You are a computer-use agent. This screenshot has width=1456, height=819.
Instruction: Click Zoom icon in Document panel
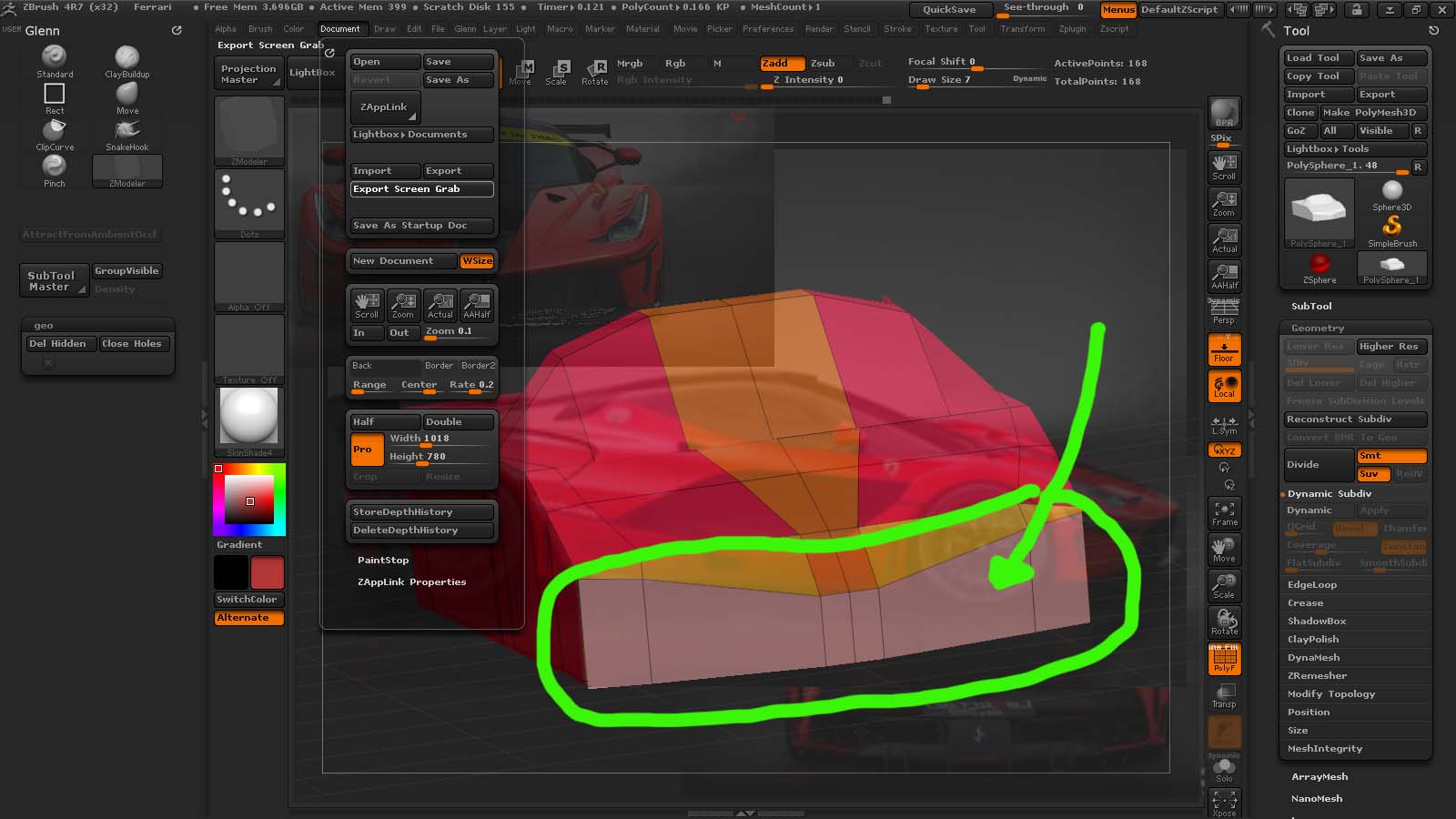(x=403, y=305)
